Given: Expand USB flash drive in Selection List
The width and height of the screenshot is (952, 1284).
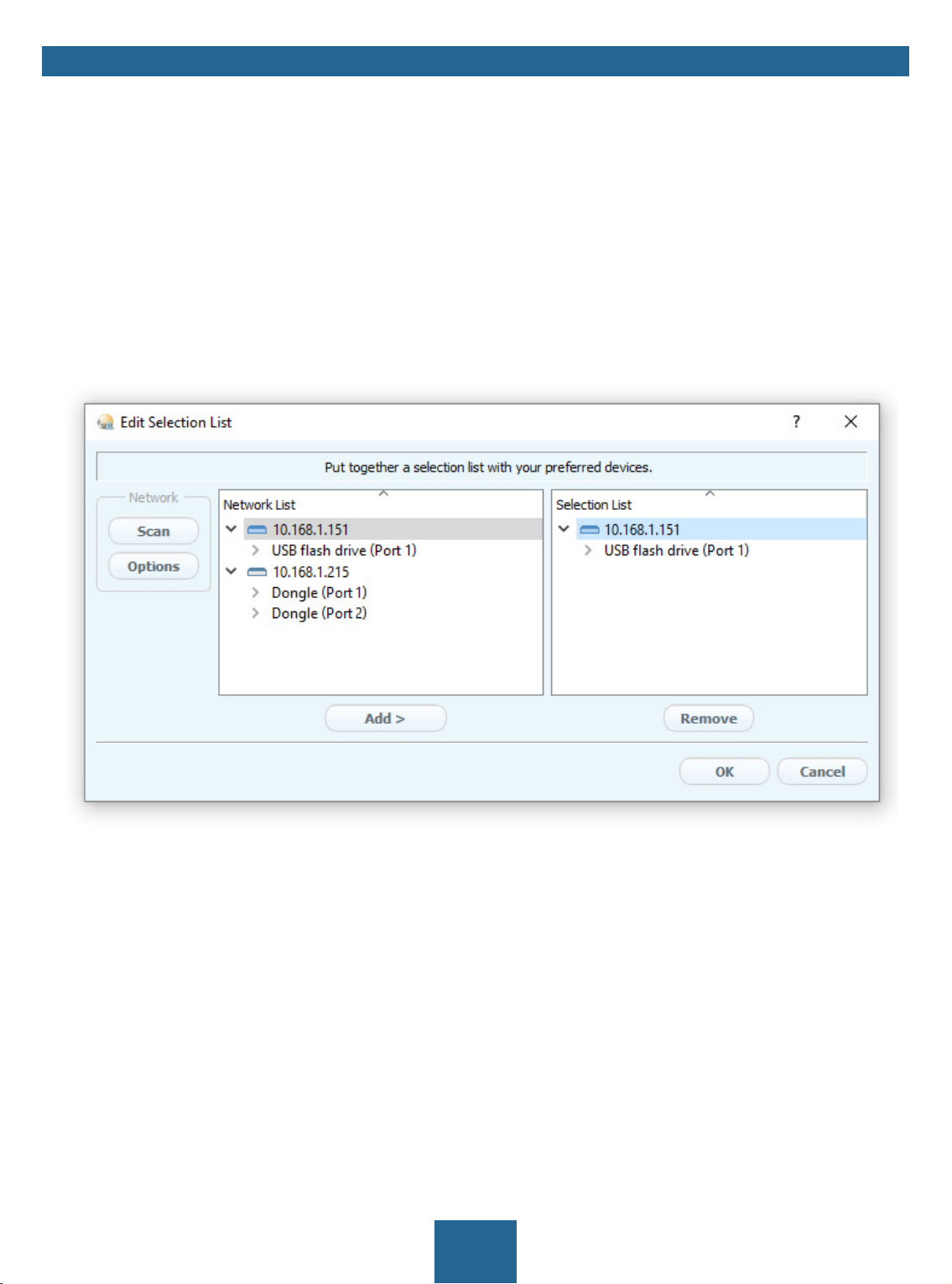Looking at the screenshot, I should pos(588,550).
